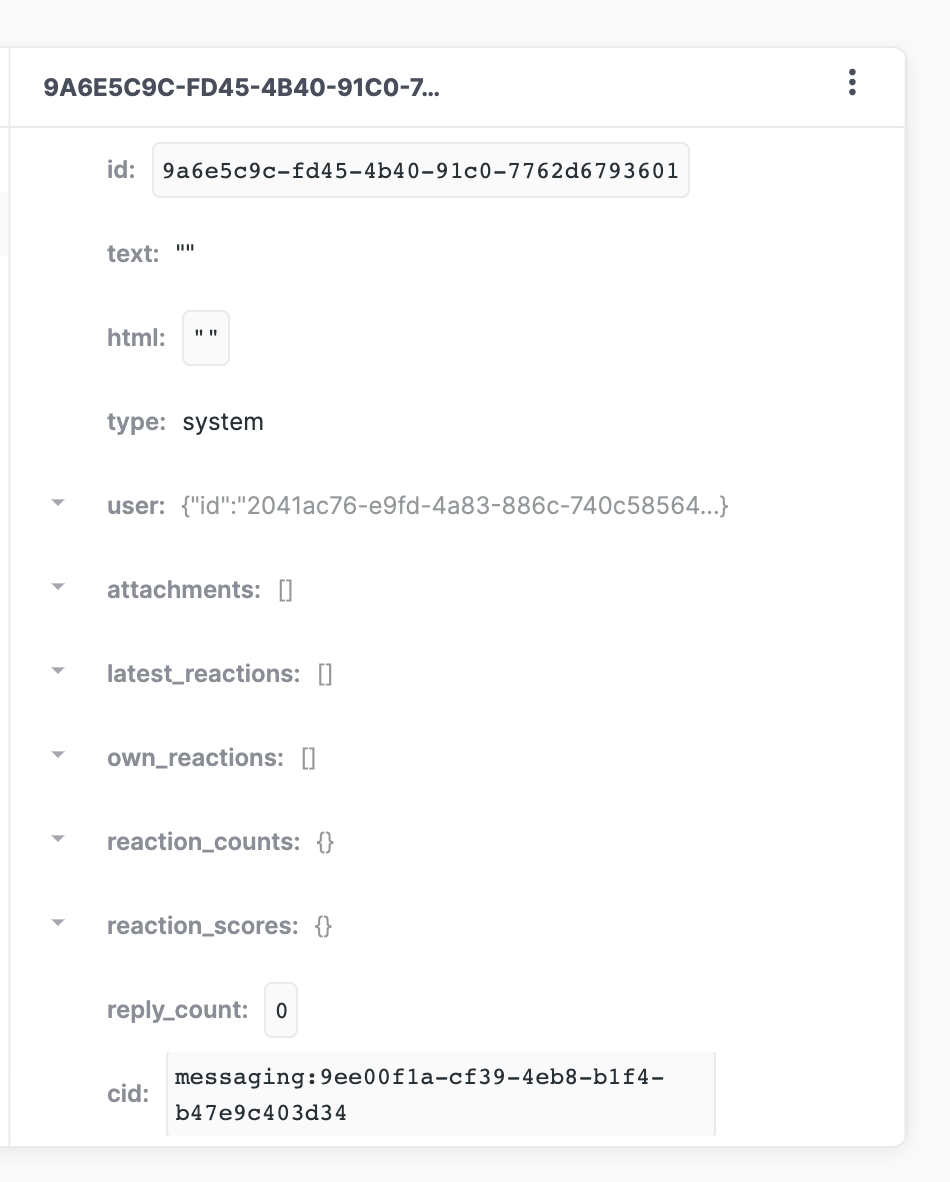The height and width of the screenshot is (1182, 950).
Task: Click the chevron icon next to reaction_scores
Action: 57,923
